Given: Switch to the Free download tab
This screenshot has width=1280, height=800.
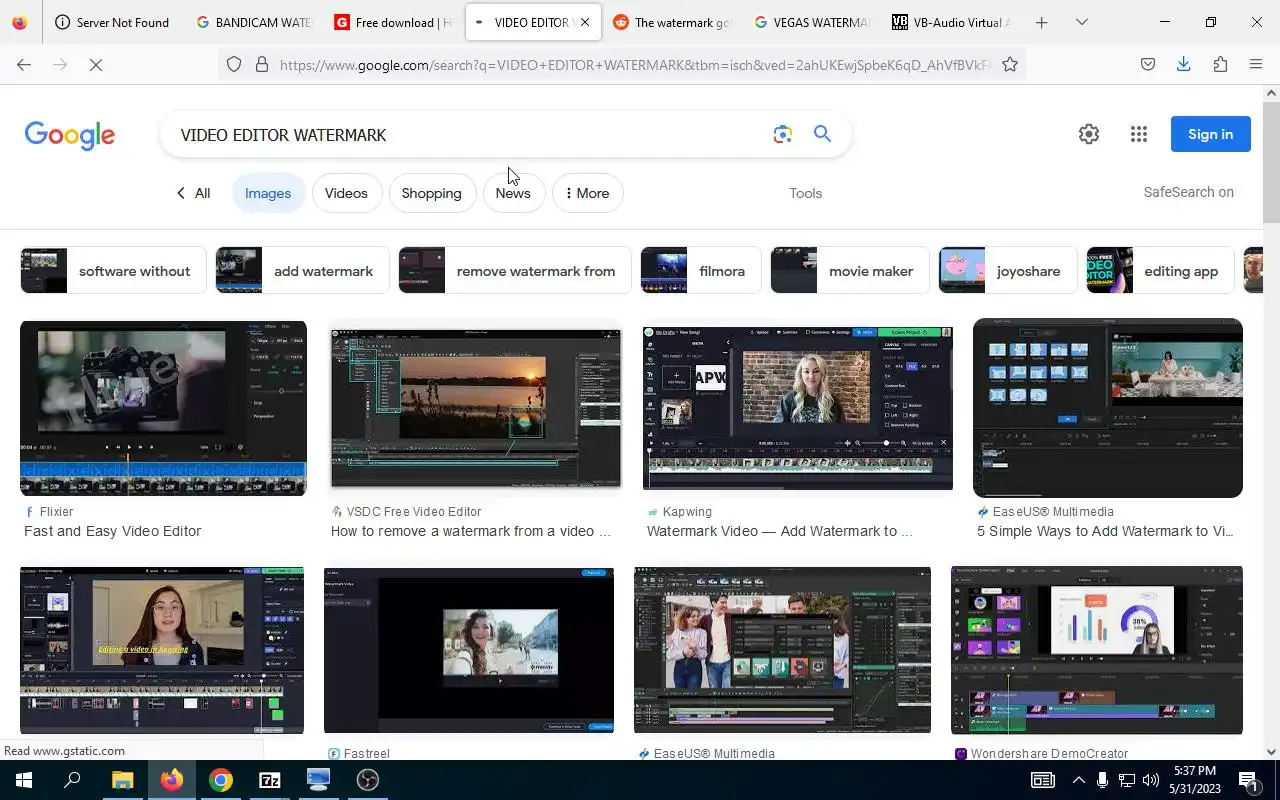Looking at the screenshot, I should (x=394, y=22).
